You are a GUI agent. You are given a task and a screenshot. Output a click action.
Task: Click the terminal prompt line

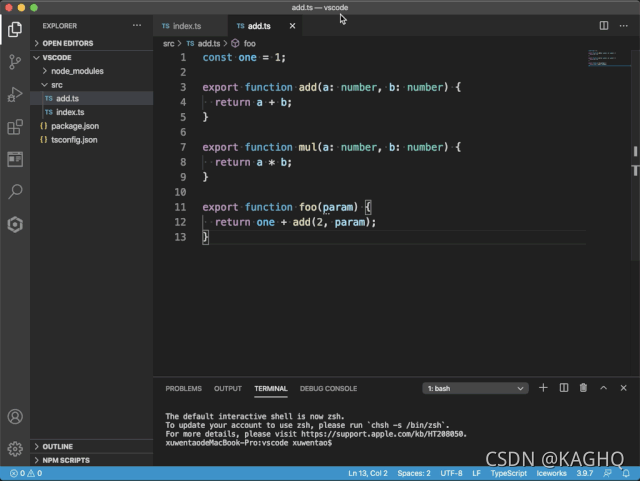[249, 443]
